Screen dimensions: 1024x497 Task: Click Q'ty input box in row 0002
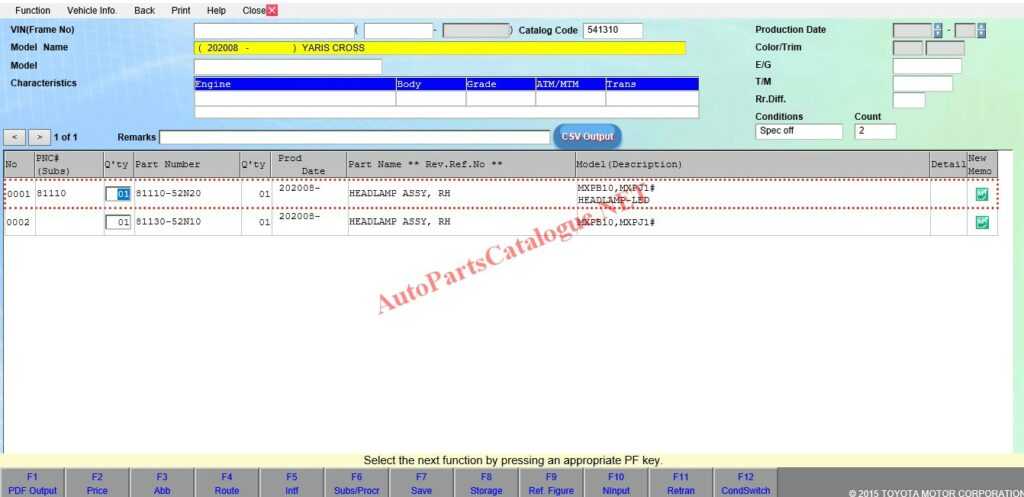click(118, 223)
